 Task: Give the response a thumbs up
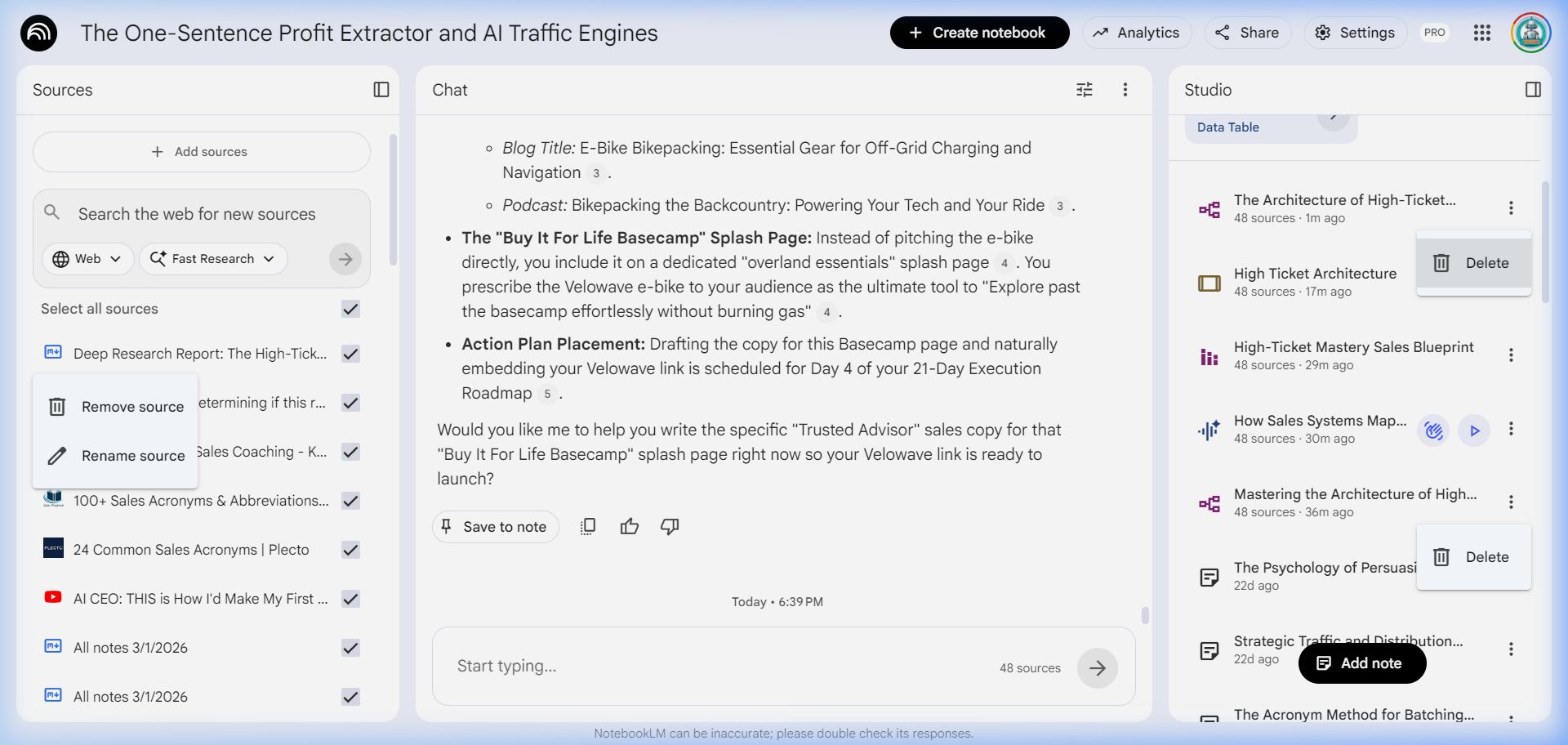tap(629, 527)
